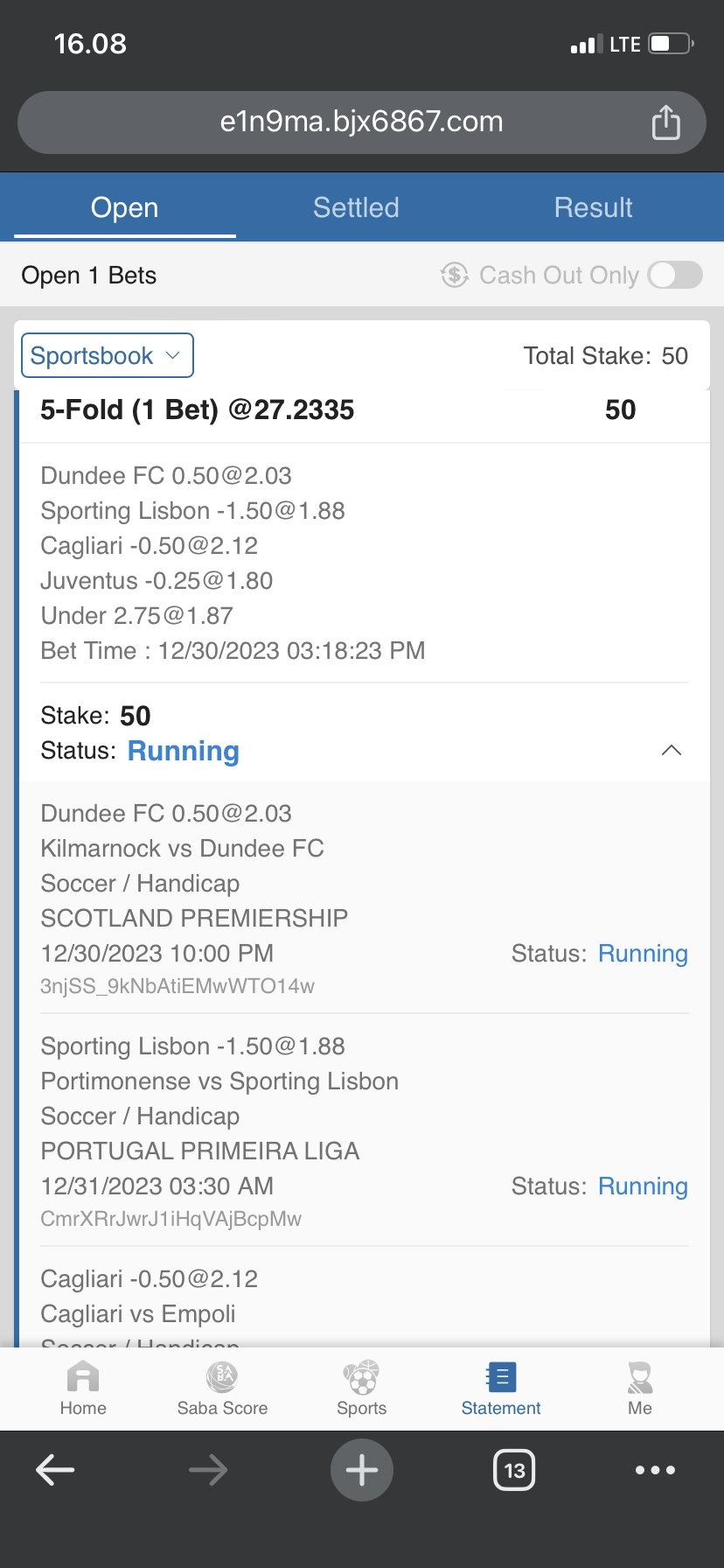Switch to the Result tab

point(593,208)
